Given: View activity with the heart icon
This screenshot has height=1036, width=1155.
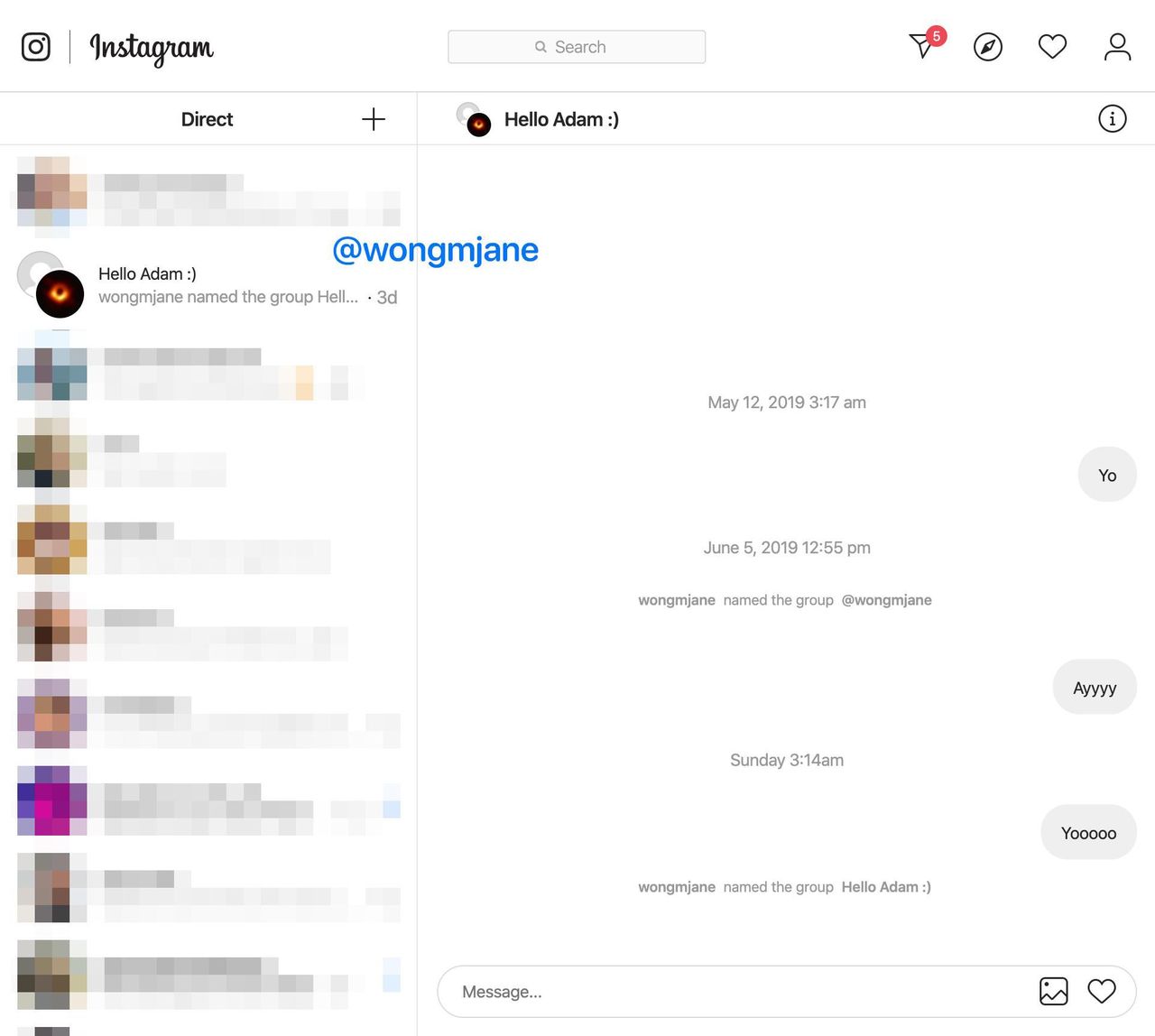Looking at the screenshot, I should tap(1052, 46).
